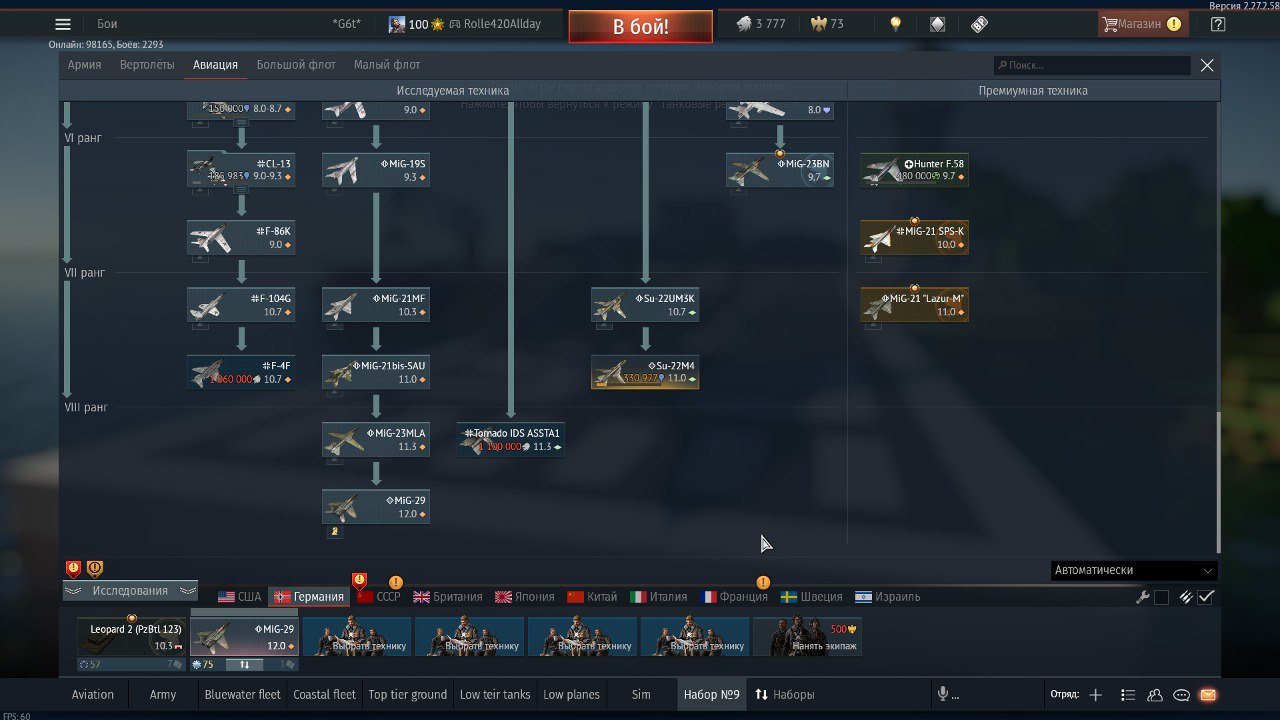Select Швеция nation tab

pos(812,597)
